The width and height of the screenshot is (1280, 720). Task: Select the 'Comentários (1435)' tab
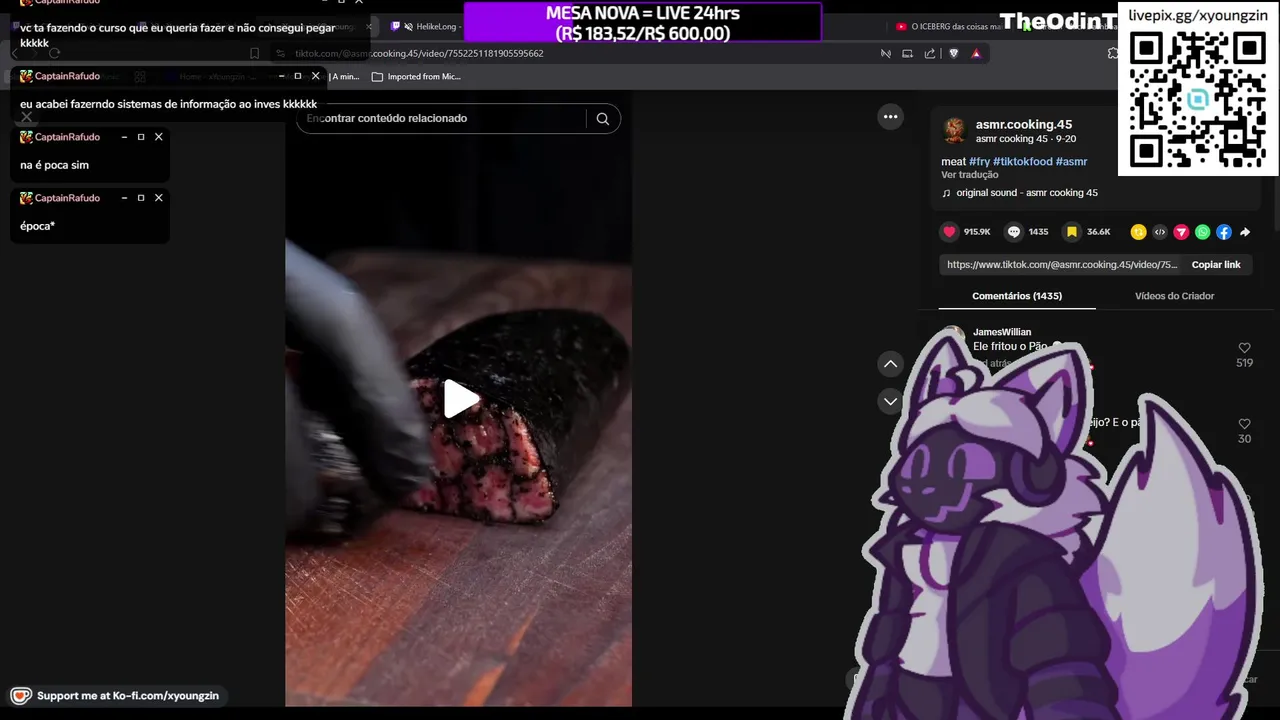click(1017, 296)
